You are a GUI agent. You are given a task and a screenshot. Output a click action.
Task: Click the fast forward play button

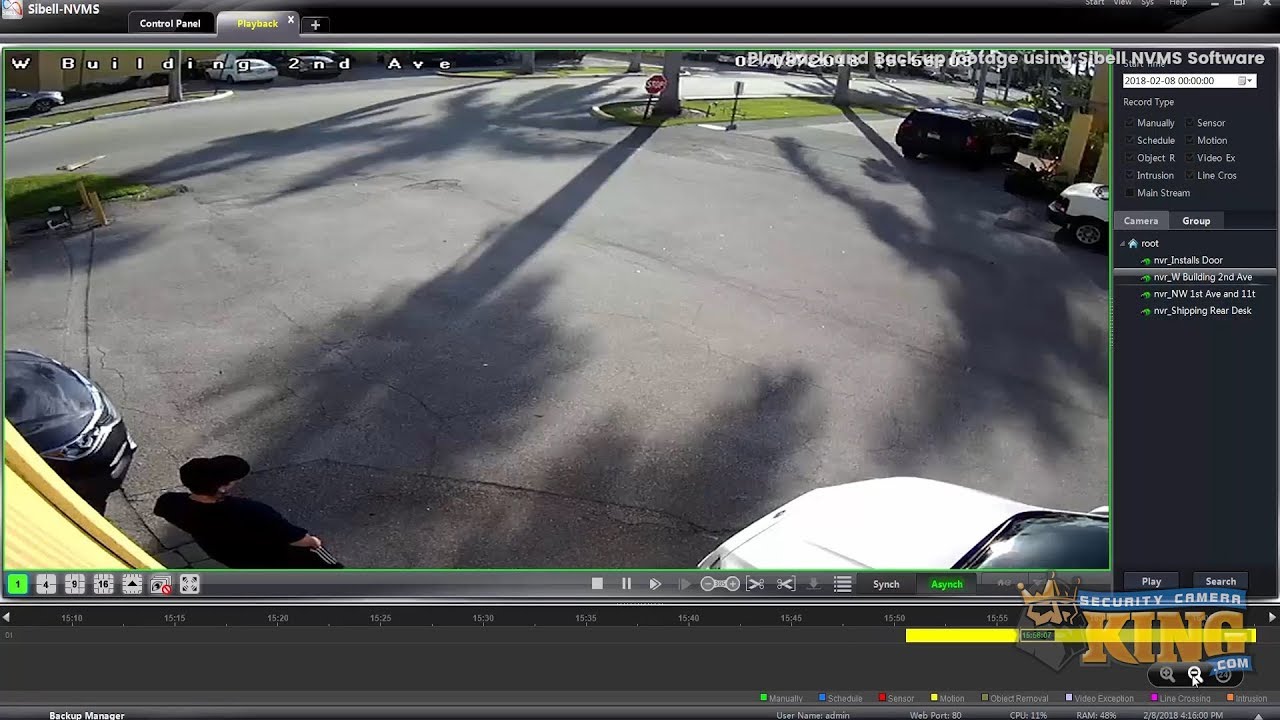click(x=655, y=584)
